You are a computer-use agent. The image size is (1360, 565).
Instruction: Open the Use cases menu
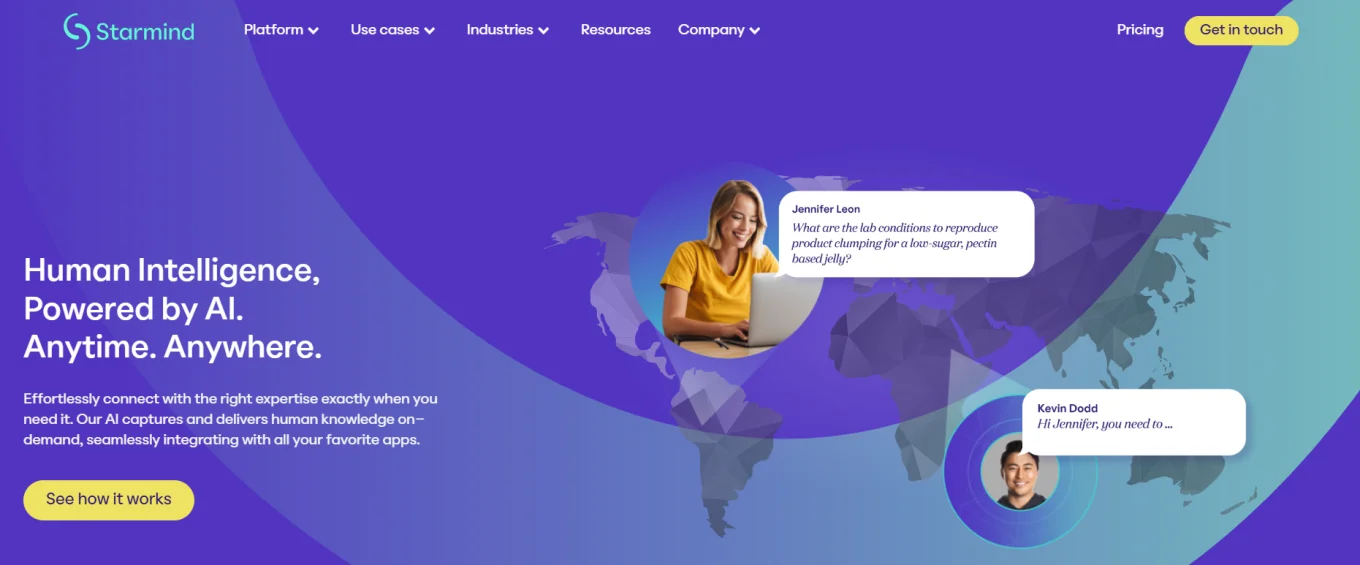click(x=385, y=30)
